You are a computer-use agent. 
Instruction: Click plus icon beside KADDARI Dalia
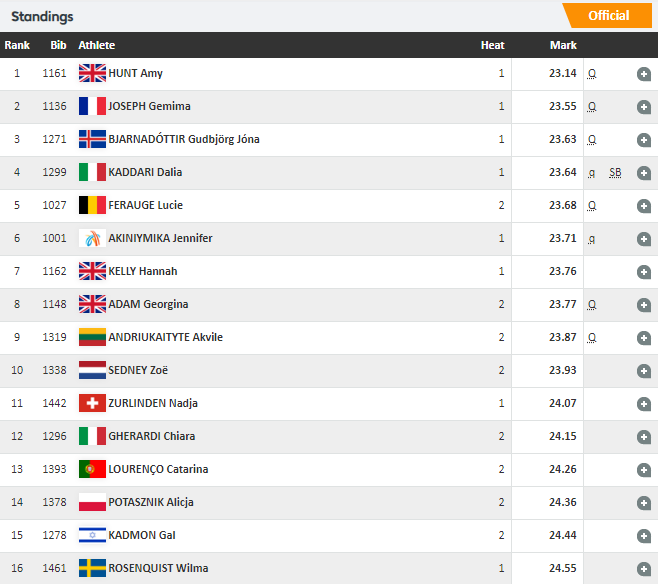(x=643, y=173)
